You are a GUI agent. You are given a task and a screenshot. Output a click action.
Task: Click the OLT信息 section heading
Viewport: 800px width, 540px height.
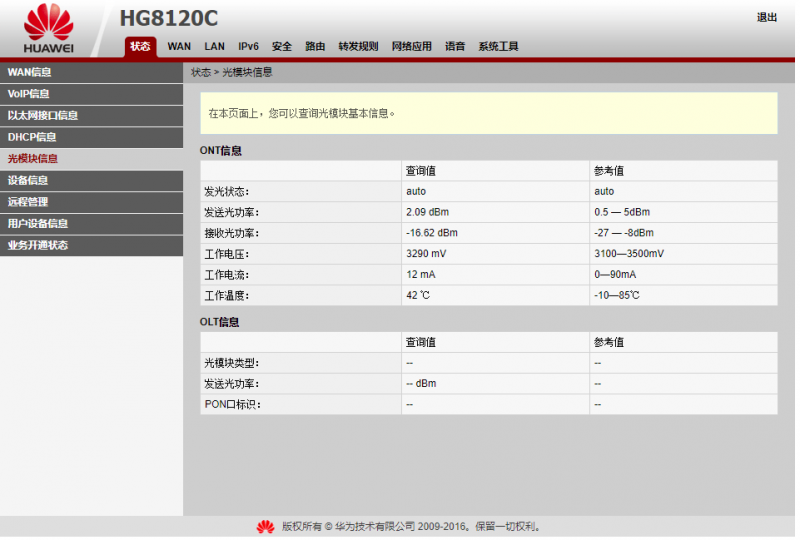219,322
